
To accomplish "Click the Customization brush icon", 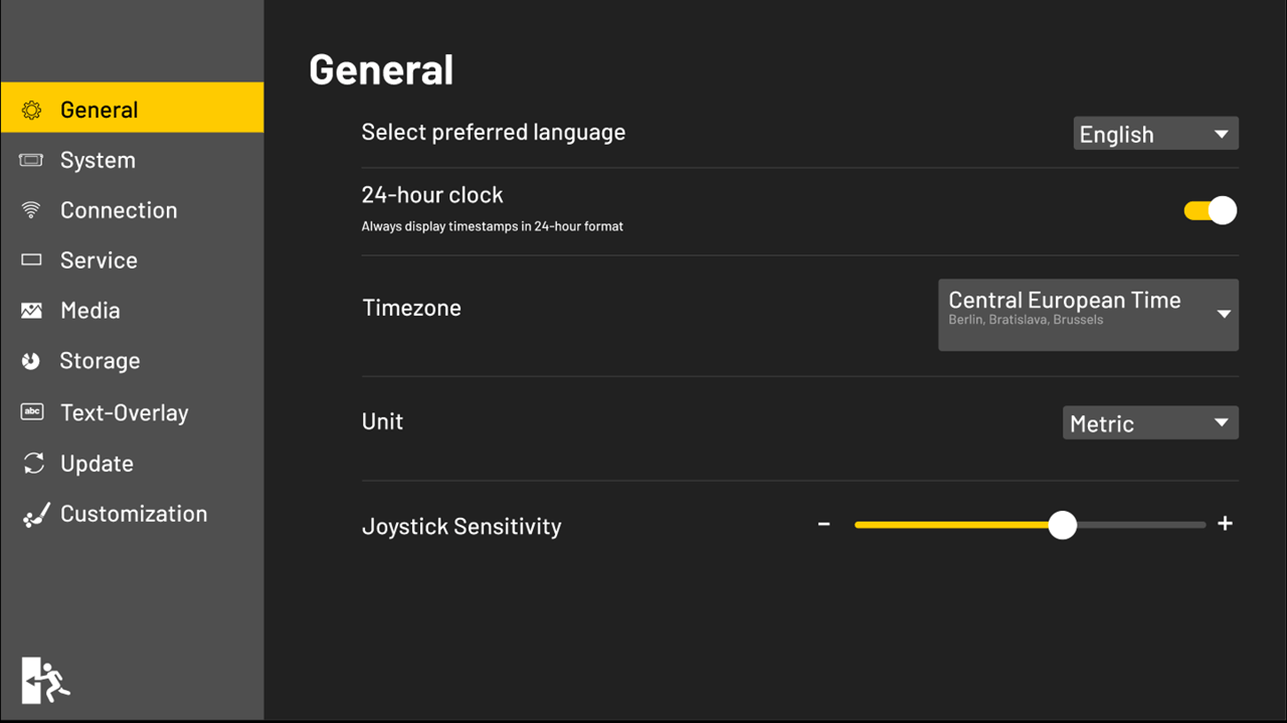I will point(35,515).
